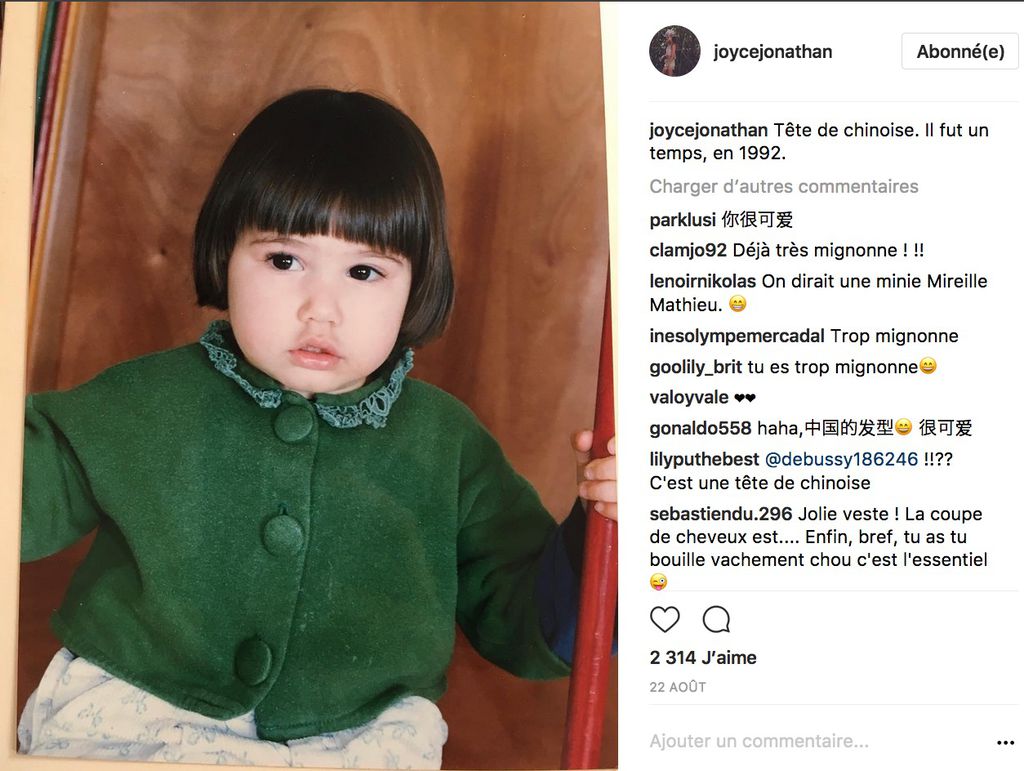1024x771 pixels.
Task: Open the @debussy186246 mention link
Action: tap(841, 459)
